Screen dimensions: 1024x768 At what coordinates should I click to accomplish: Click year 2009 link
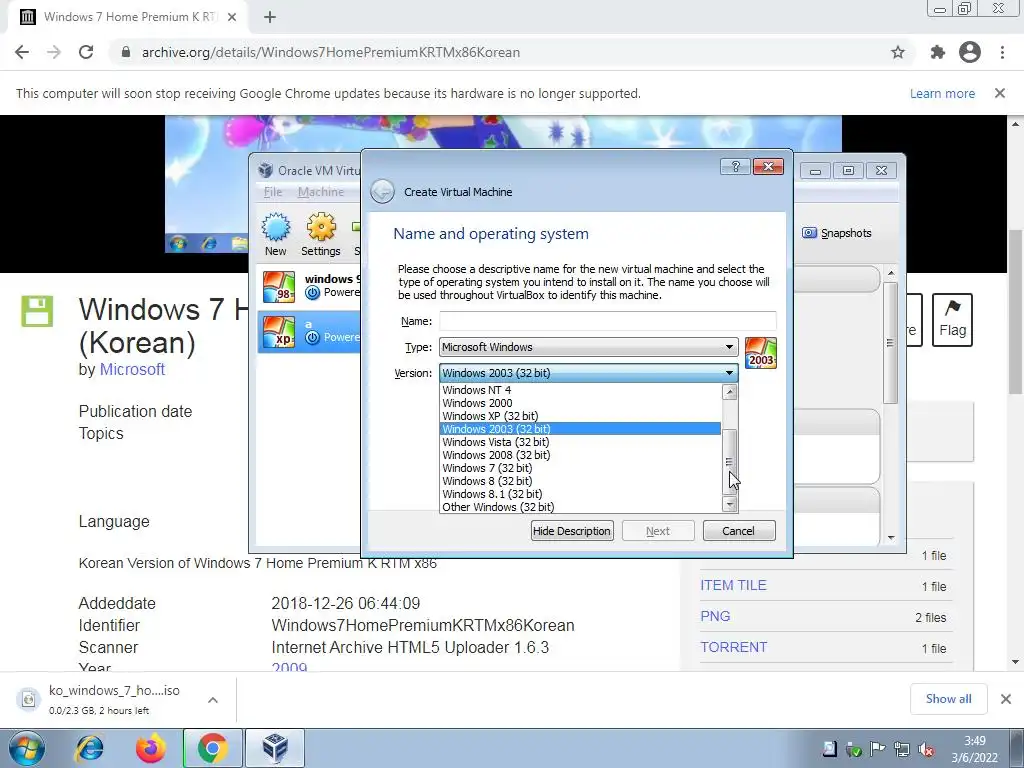(x=289, y=667)
